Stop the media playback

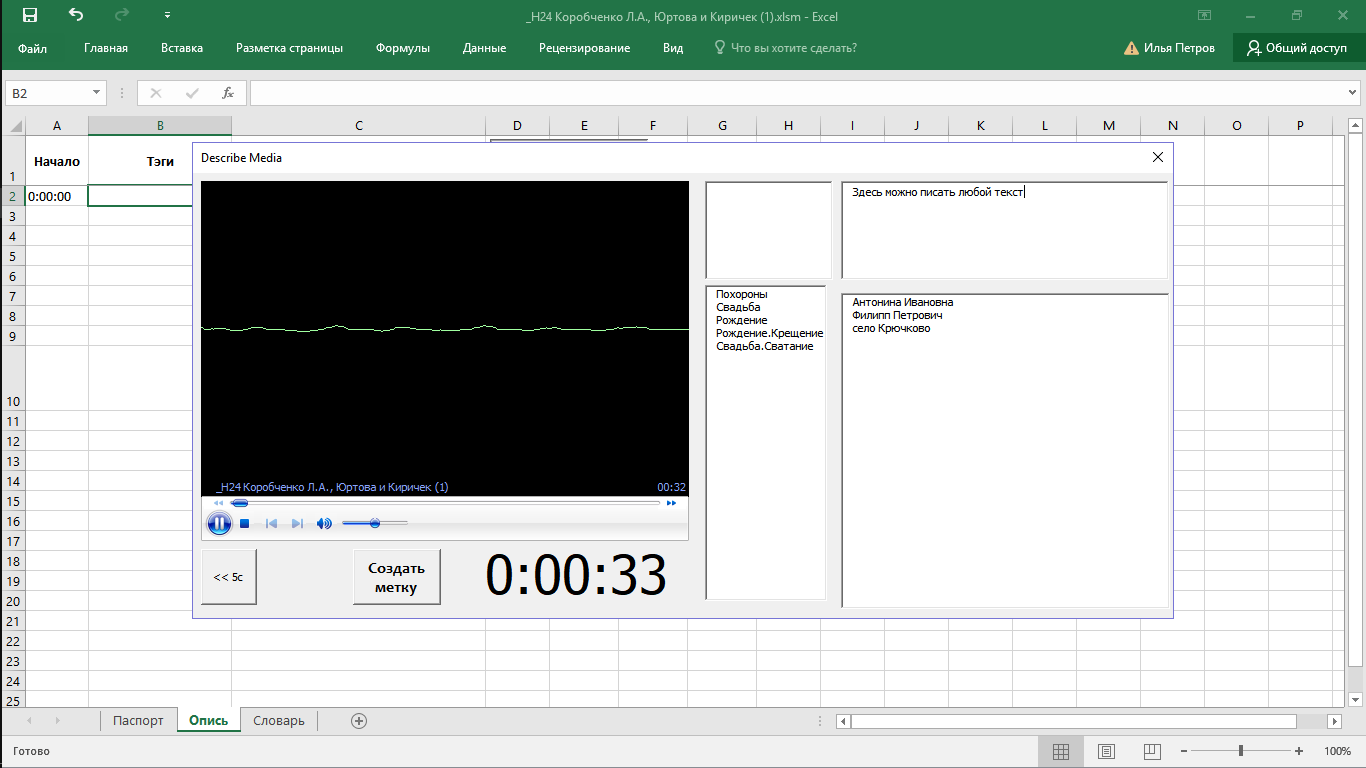point(245,523)
